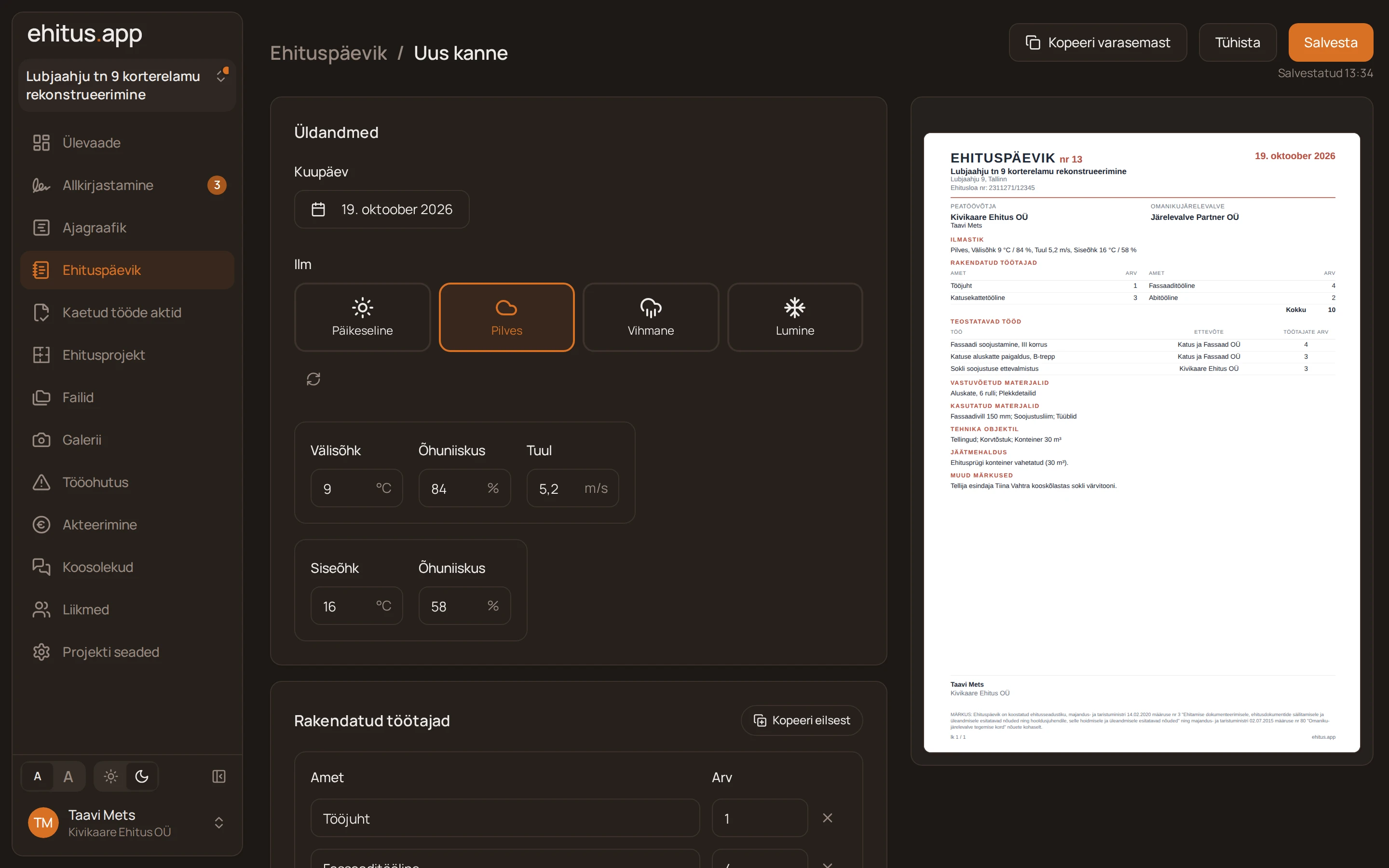Click the weather refresh icon
The image size is (1389, 868).
pyautogui.click(x=313, y=379)
